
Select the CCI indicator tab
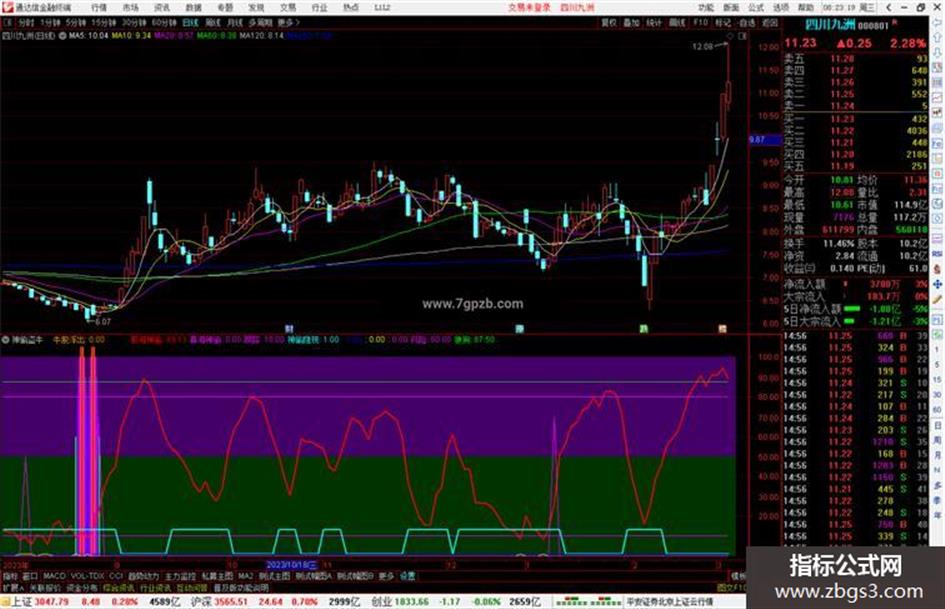116,576
